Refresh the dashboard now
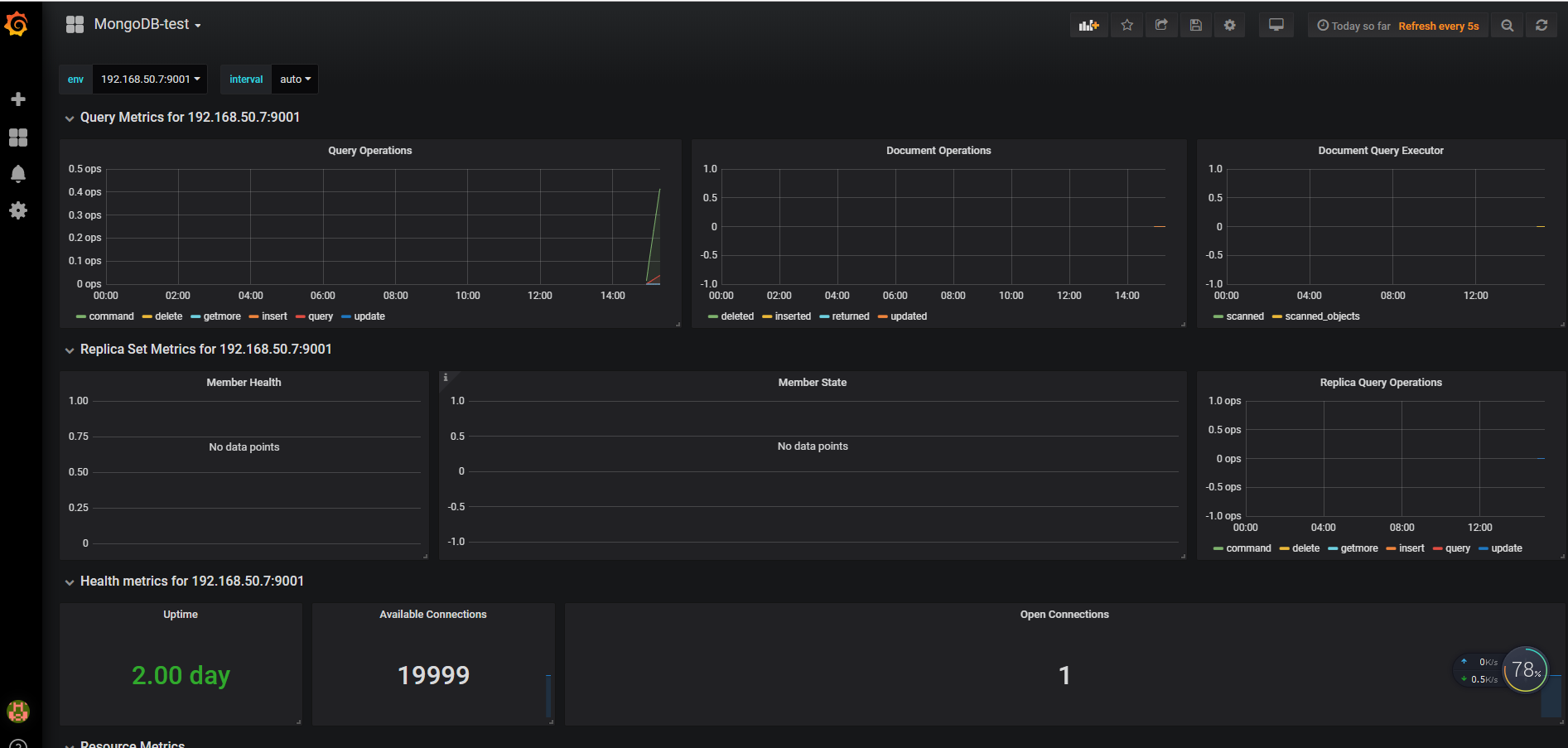 pyautogui.click(x=1541, y=26)
